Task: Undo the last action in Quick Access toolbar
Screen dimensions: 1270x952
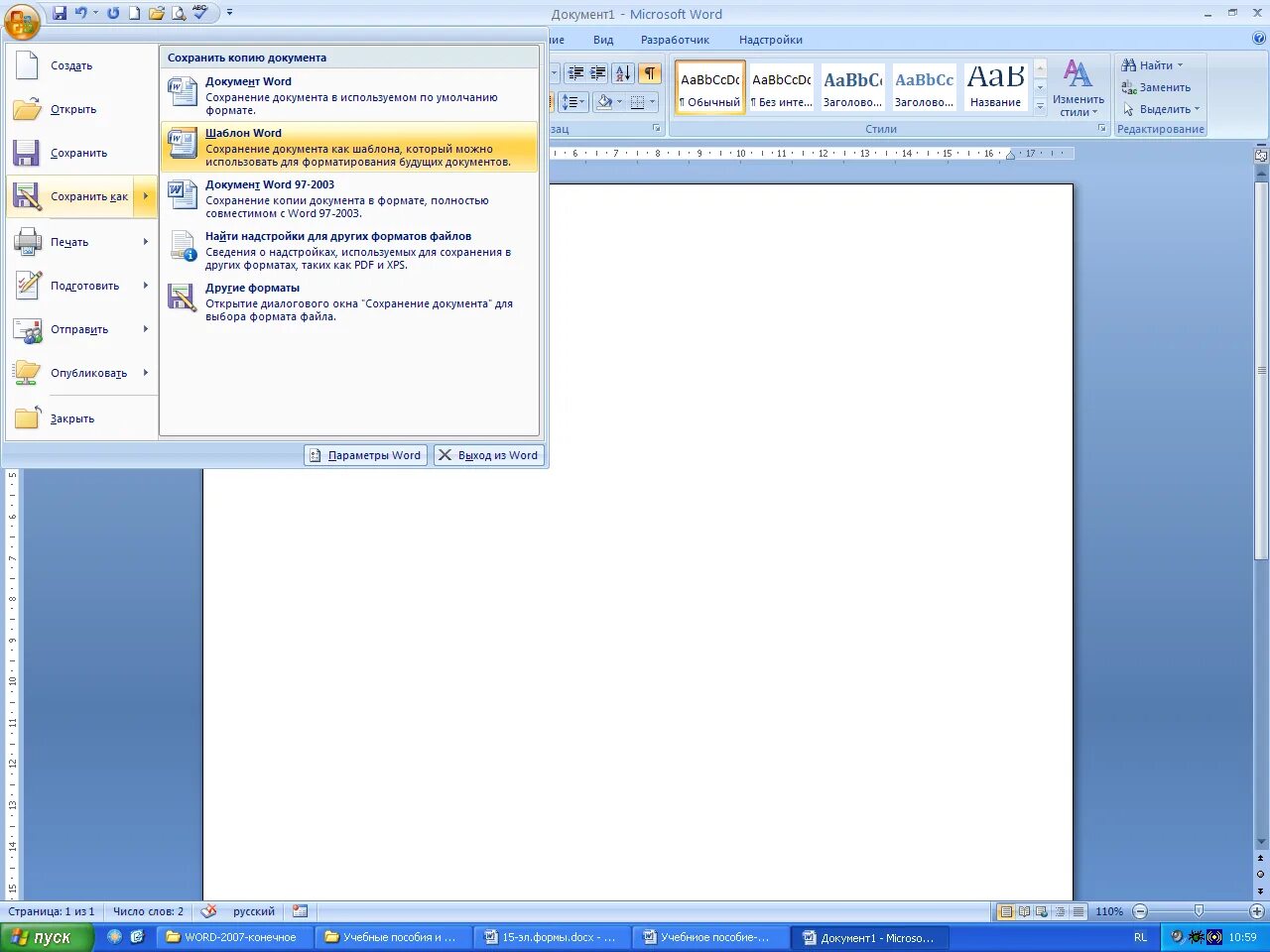Action: [81, 13]
